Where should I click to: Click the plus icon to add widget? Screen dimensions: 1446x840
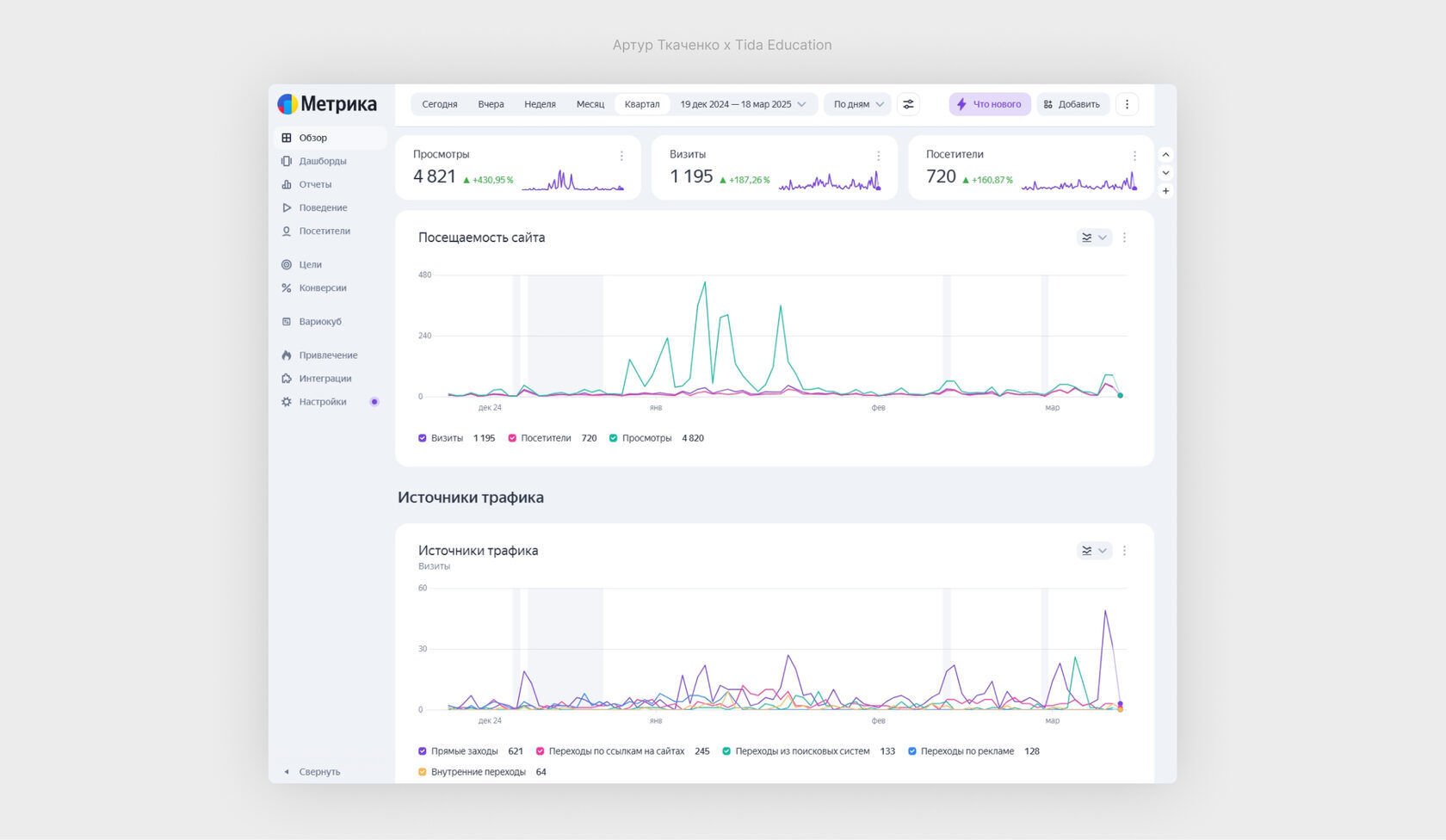click(1165, 191)
